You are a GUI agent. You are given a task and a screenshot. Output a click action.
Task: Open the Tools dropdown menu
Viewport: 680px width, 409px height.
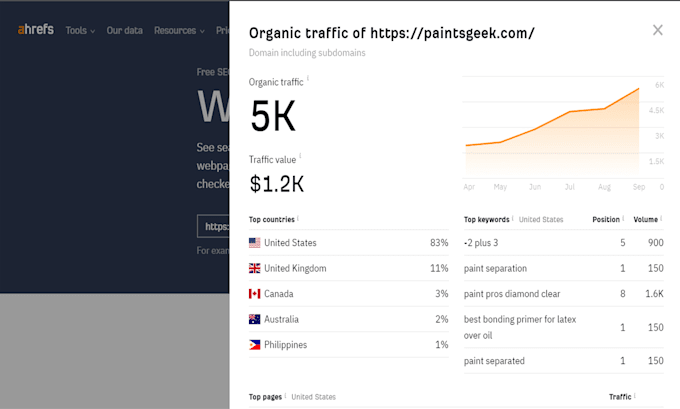(x=80, y=30)
